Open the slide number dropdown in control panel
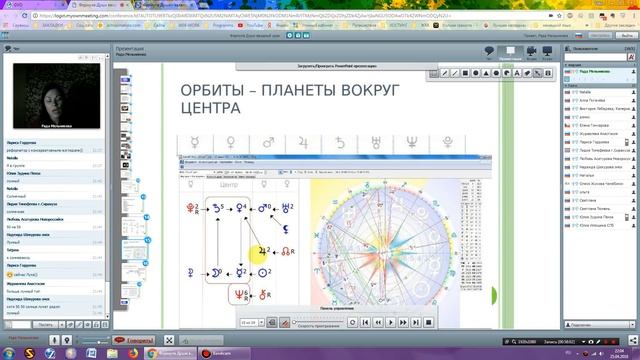The width and height of the screenshot is (640, 360). pos(261,322)
